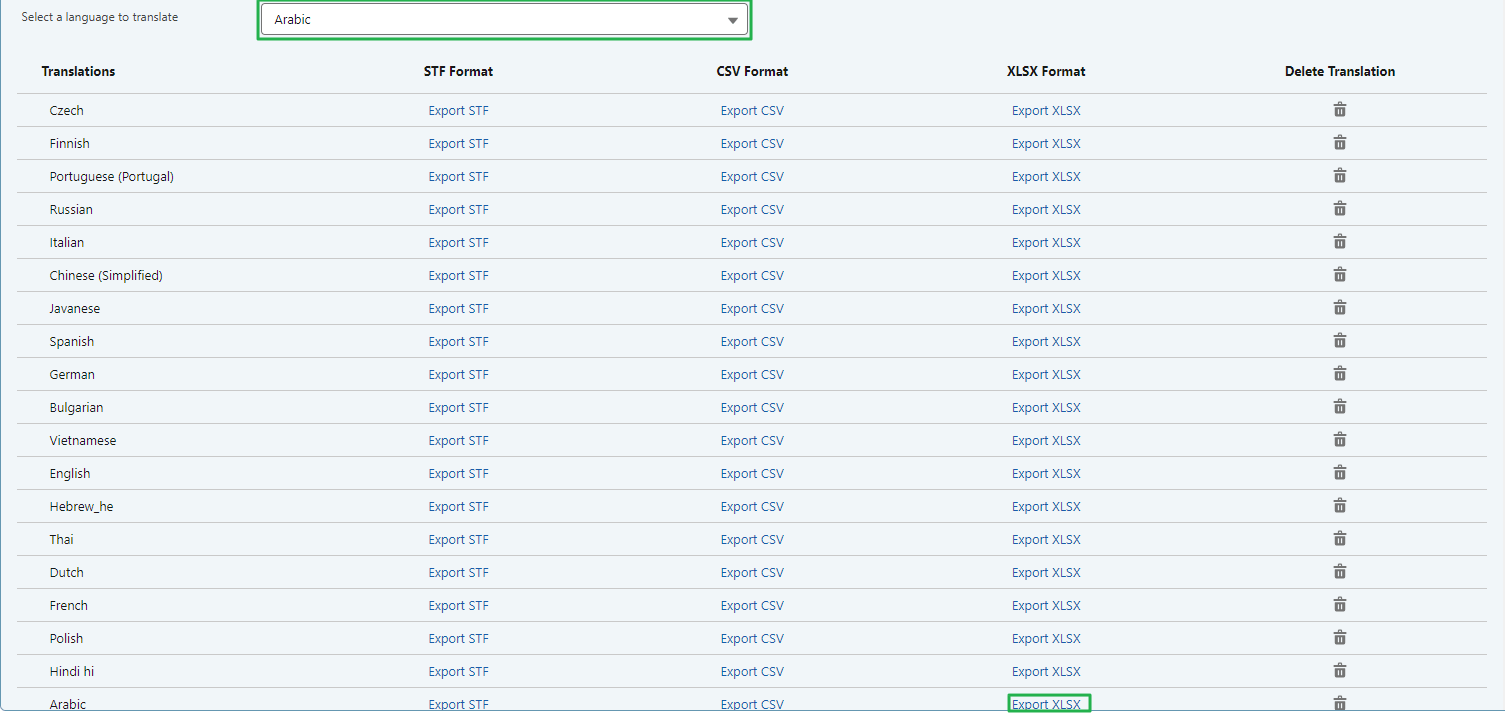Delete the Hindi hi translation
1505x713 pixels.
click(x=1340, y=670)
